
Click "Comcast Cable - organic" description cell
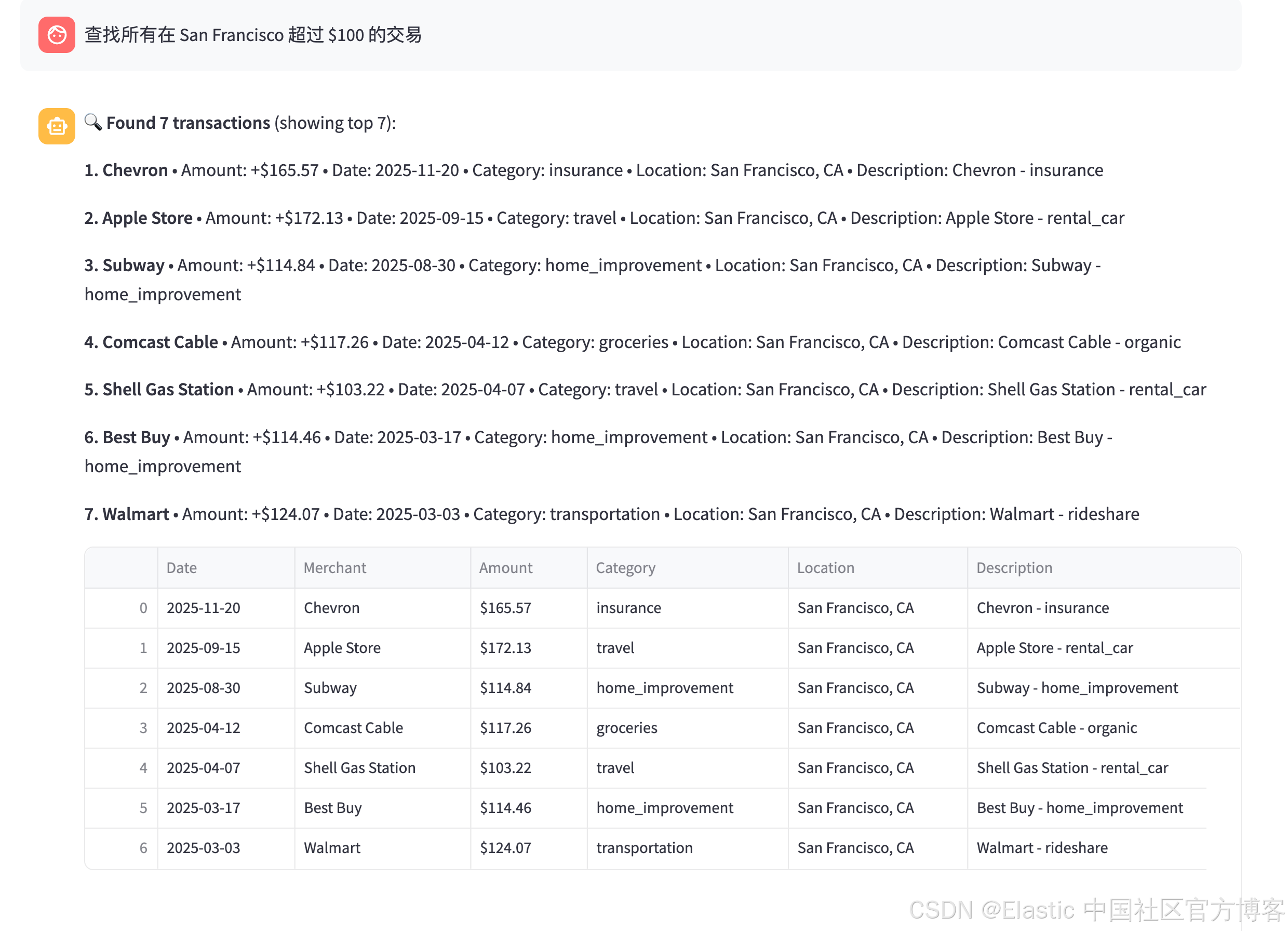tap(1104, 728)
